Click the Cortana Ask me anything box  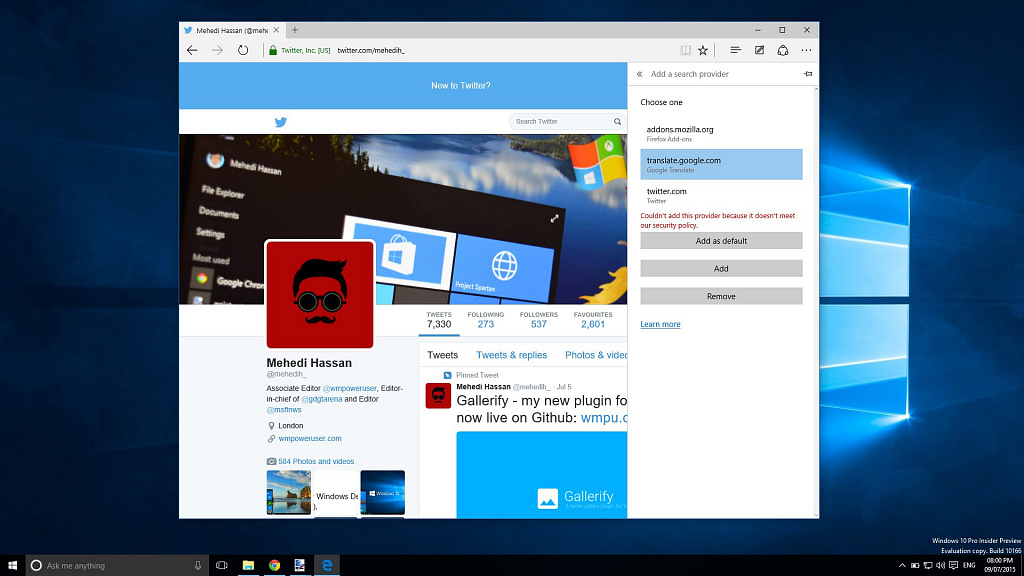(117, 566)
